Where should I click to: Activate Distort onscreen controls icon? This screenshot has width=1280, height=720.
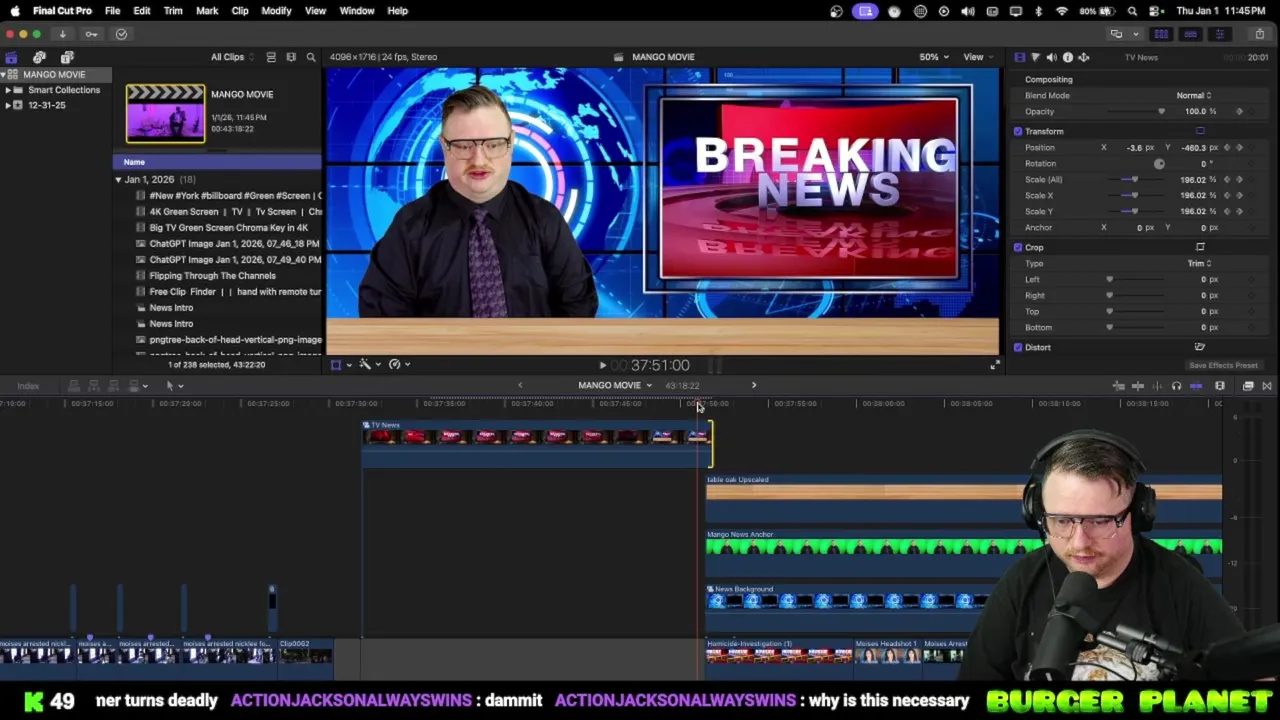(1200, 347)
